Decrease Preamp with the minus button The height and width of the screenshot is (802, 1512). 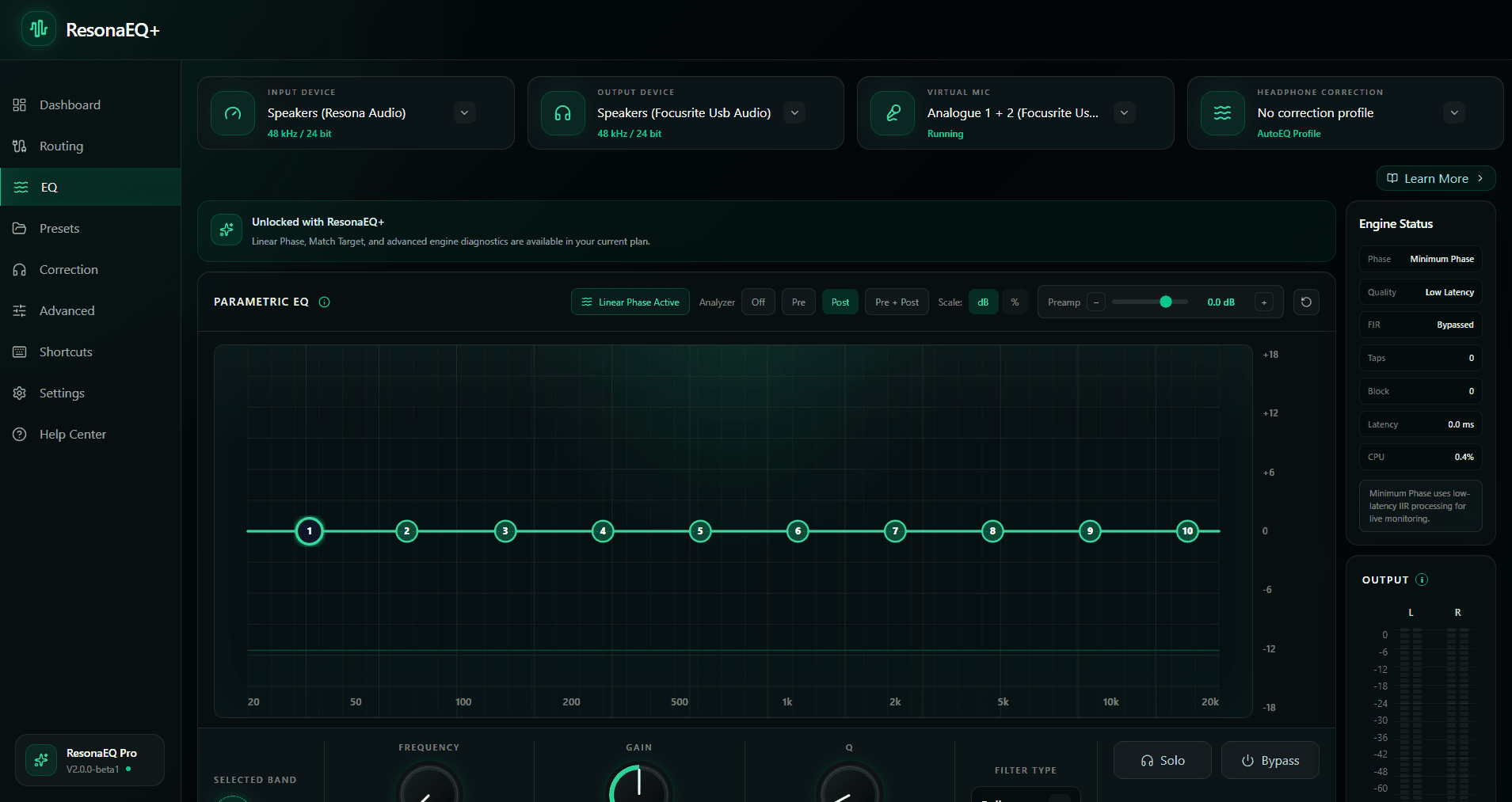[1096, 302]
